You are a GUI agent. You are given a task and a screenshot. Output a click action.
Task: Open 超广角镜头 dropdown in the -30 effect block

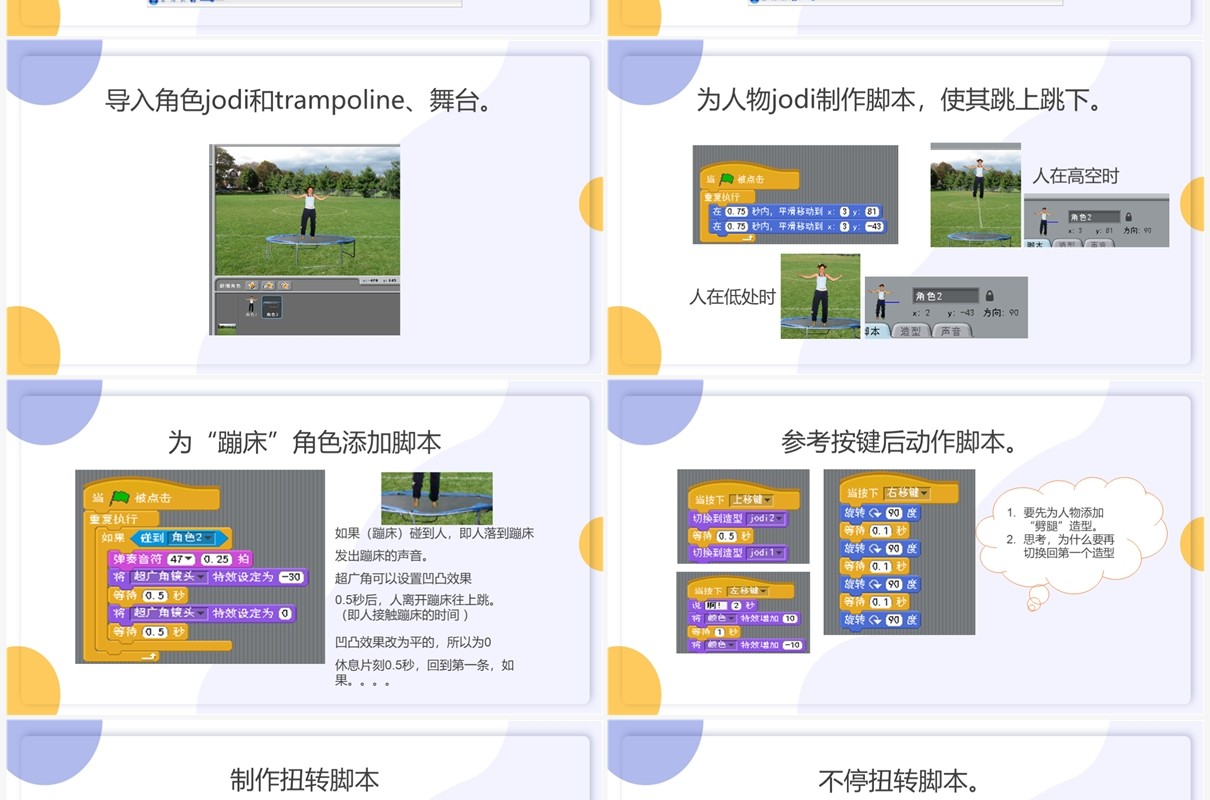click(x=167, y=577)
